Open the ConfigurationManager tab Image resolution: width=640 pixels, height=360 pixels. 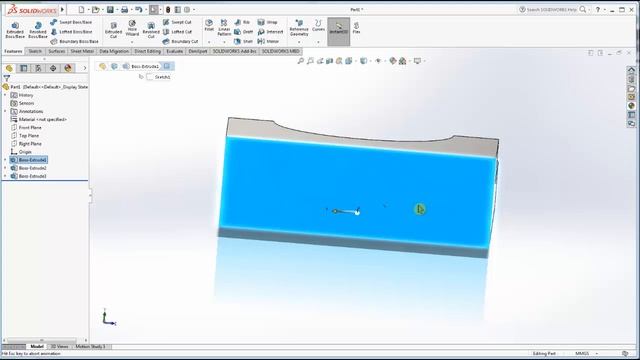(38, 68)
